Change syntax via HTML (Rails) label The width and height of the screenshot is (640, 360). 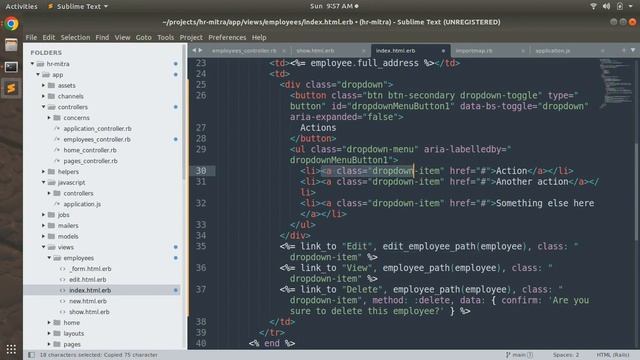612,355
